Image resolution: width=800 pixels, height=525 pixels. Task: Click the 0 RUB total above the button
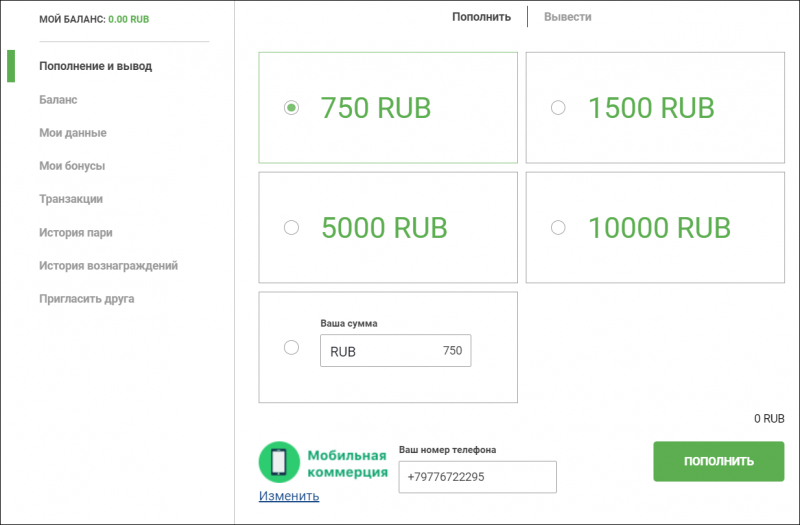[769, 419]
